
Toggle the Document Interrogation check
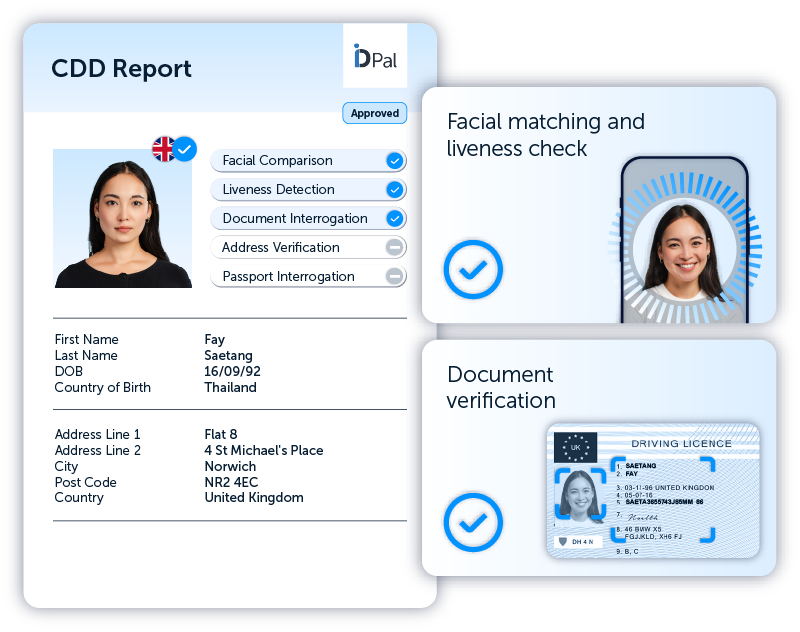(394, 218)
